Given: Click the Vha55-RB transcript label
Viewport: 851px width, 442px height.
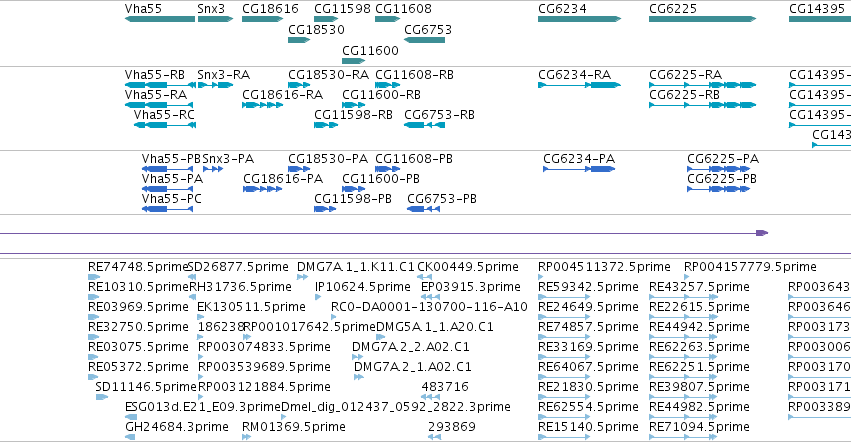Looking at the screenshot, I should 155,75.
